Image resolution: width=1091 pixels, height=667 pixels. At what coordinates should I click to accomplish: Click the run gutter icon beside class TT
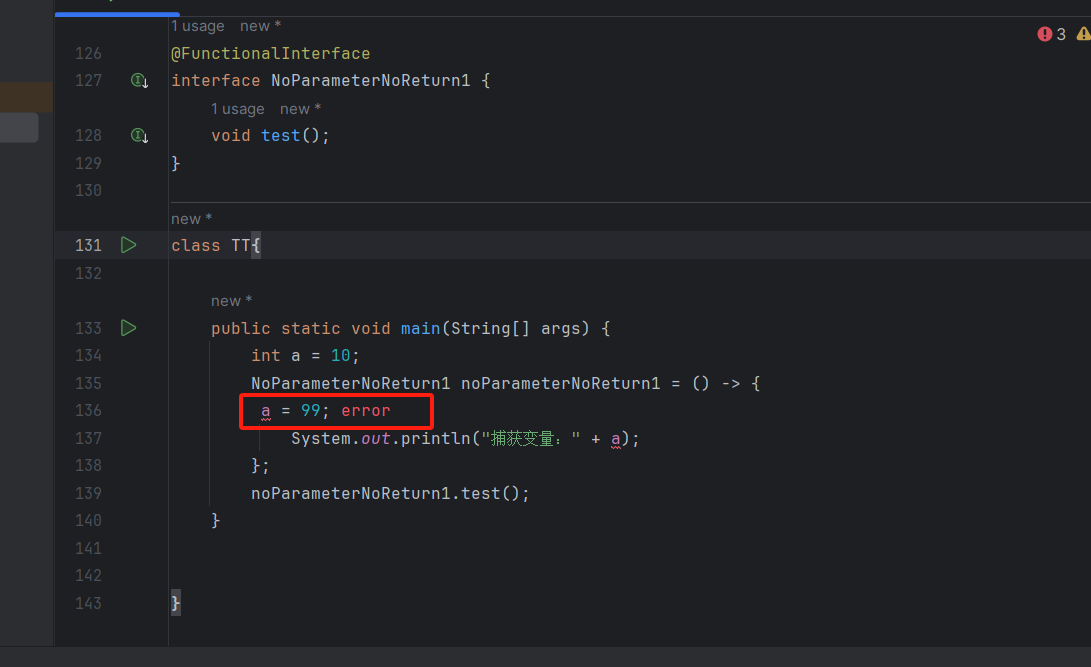pos(128,245)
